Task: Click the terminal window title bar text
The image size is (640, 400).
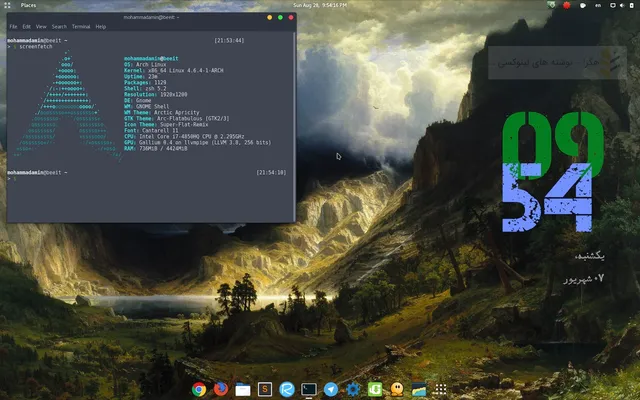Action: point(151,17)
